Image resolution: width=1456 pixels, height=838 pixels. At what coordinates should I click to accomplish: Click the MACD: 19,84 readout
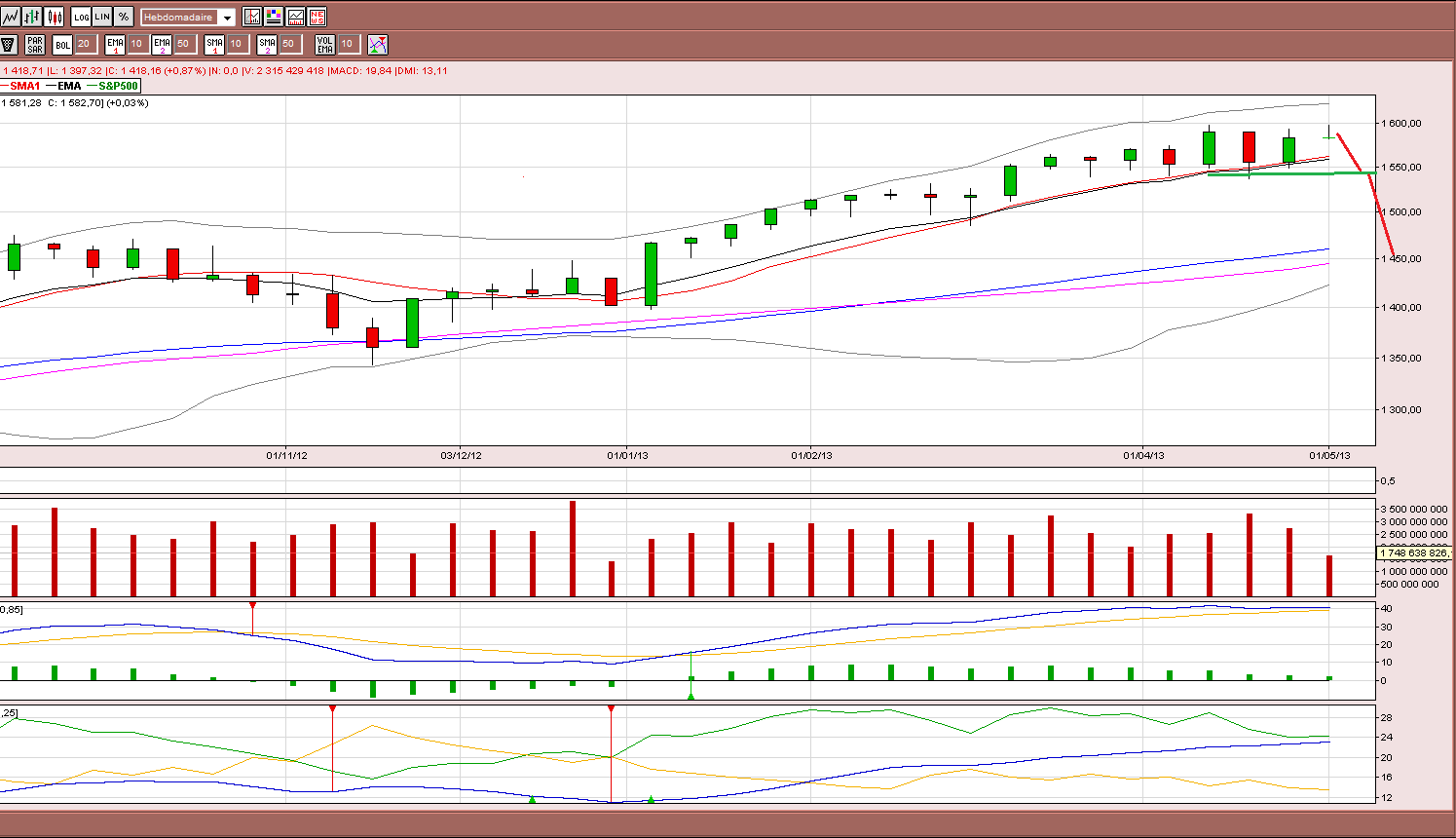pyautogui.click(x=361, y=70)
